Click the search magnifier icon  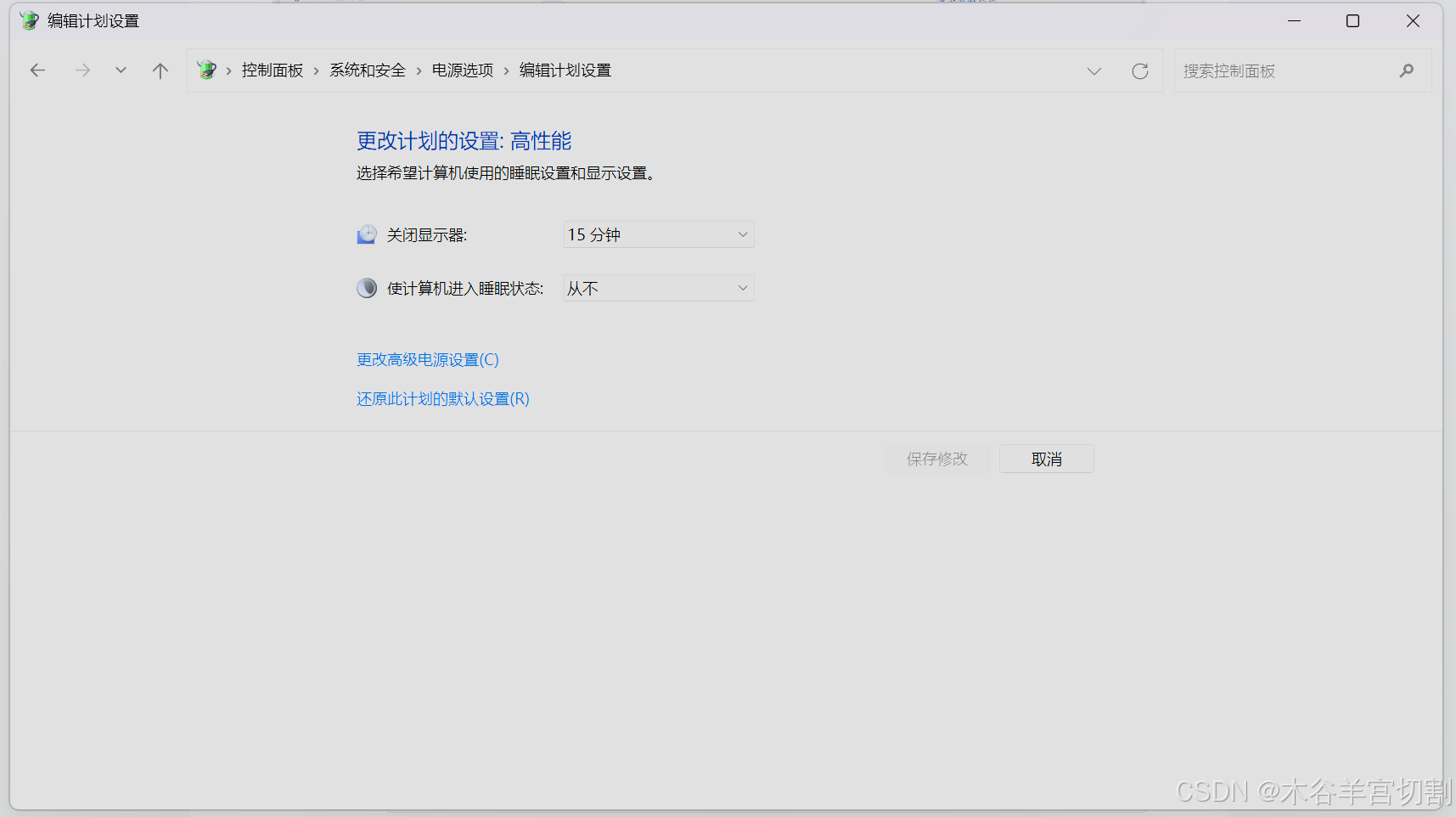(1407, 70)
